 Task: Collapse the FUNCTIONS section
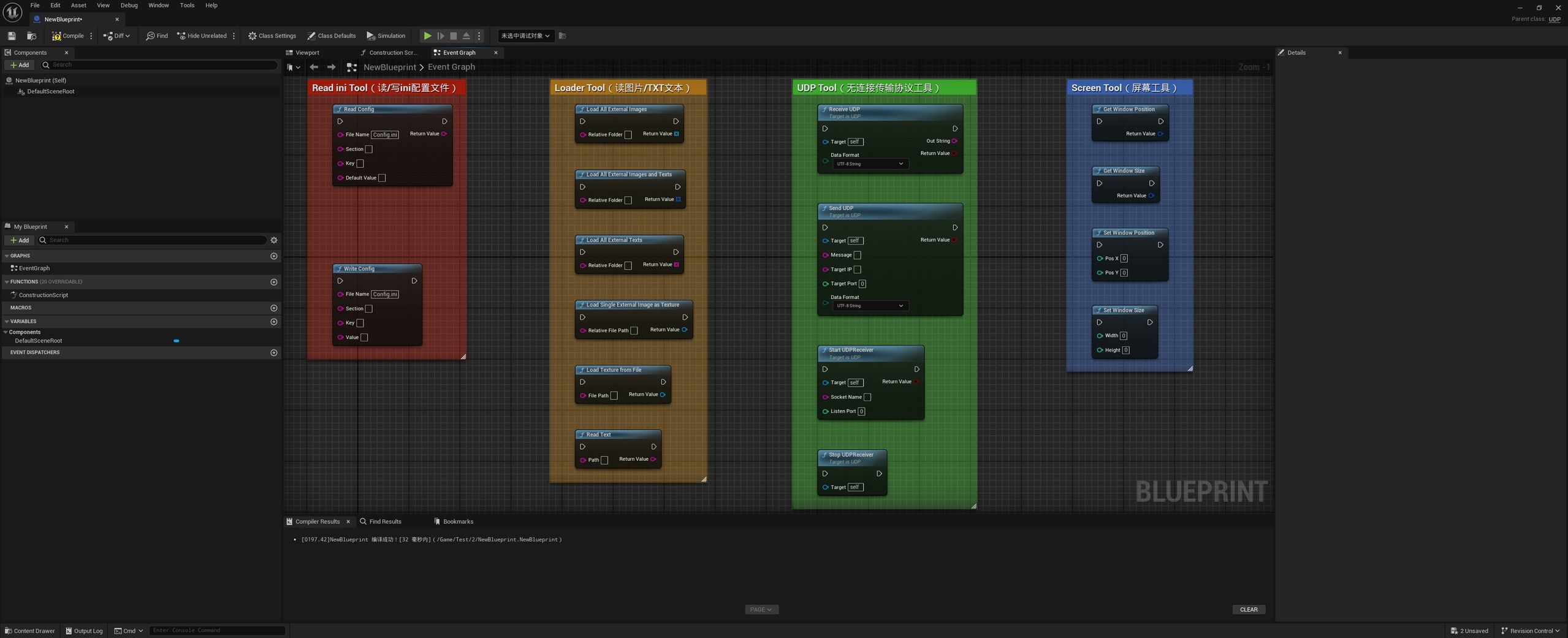click(7, 282)
